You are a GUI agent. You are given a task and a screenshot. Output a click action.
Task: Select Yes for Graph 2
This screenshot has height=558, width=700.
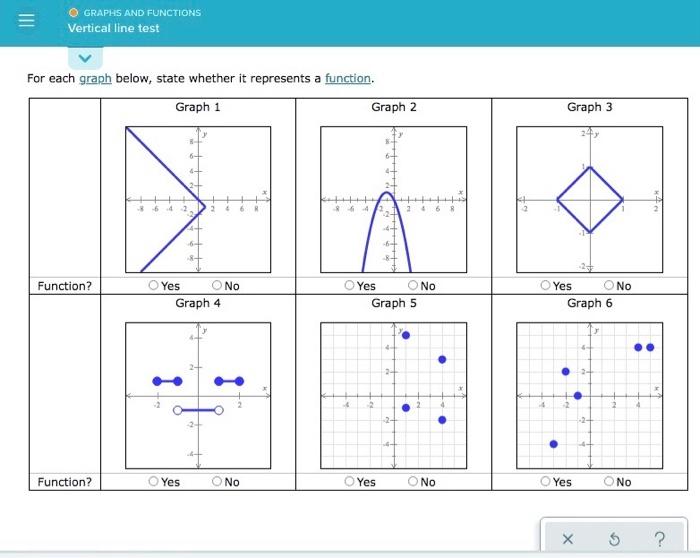[350, 285]
